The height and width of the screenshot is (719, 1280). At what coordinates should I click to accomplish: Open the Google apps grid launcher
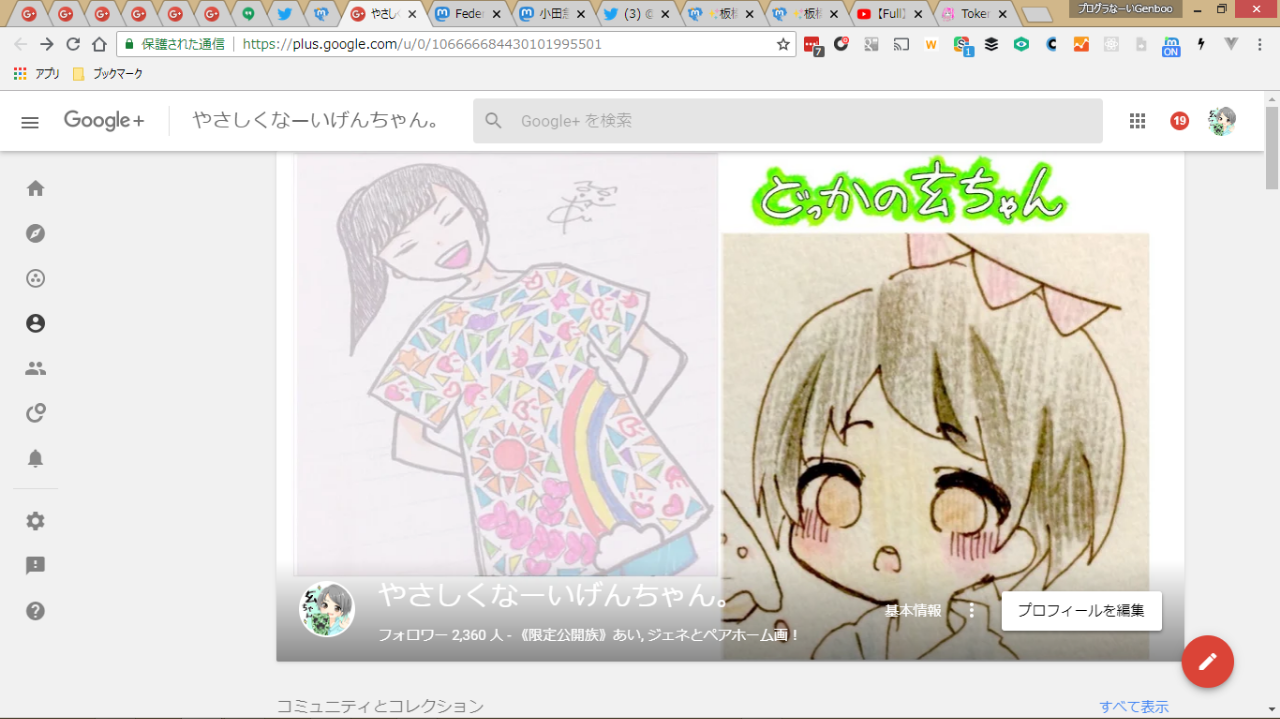(1137, 121)
